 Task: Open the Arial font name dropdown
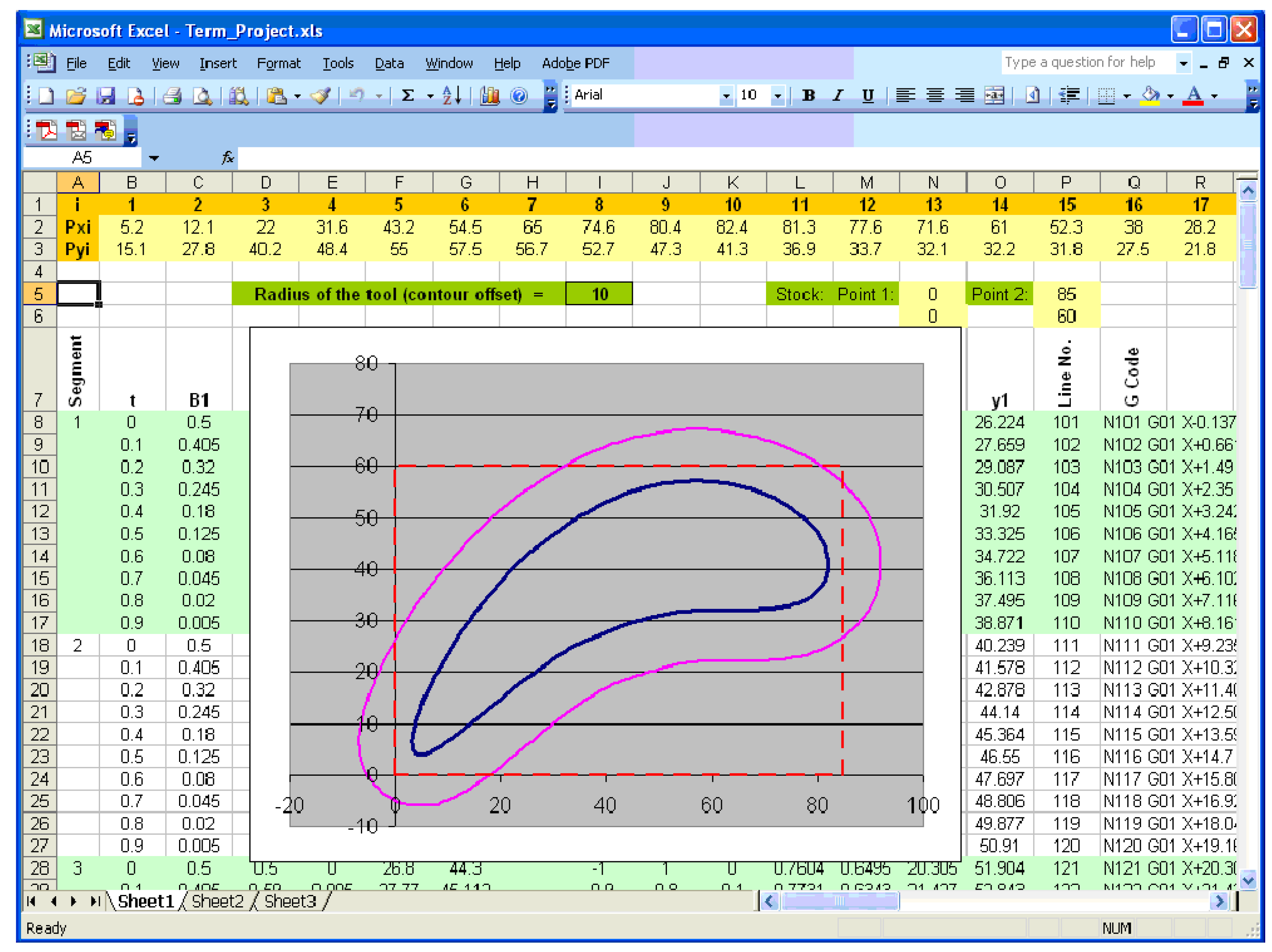tap(726, 96)
